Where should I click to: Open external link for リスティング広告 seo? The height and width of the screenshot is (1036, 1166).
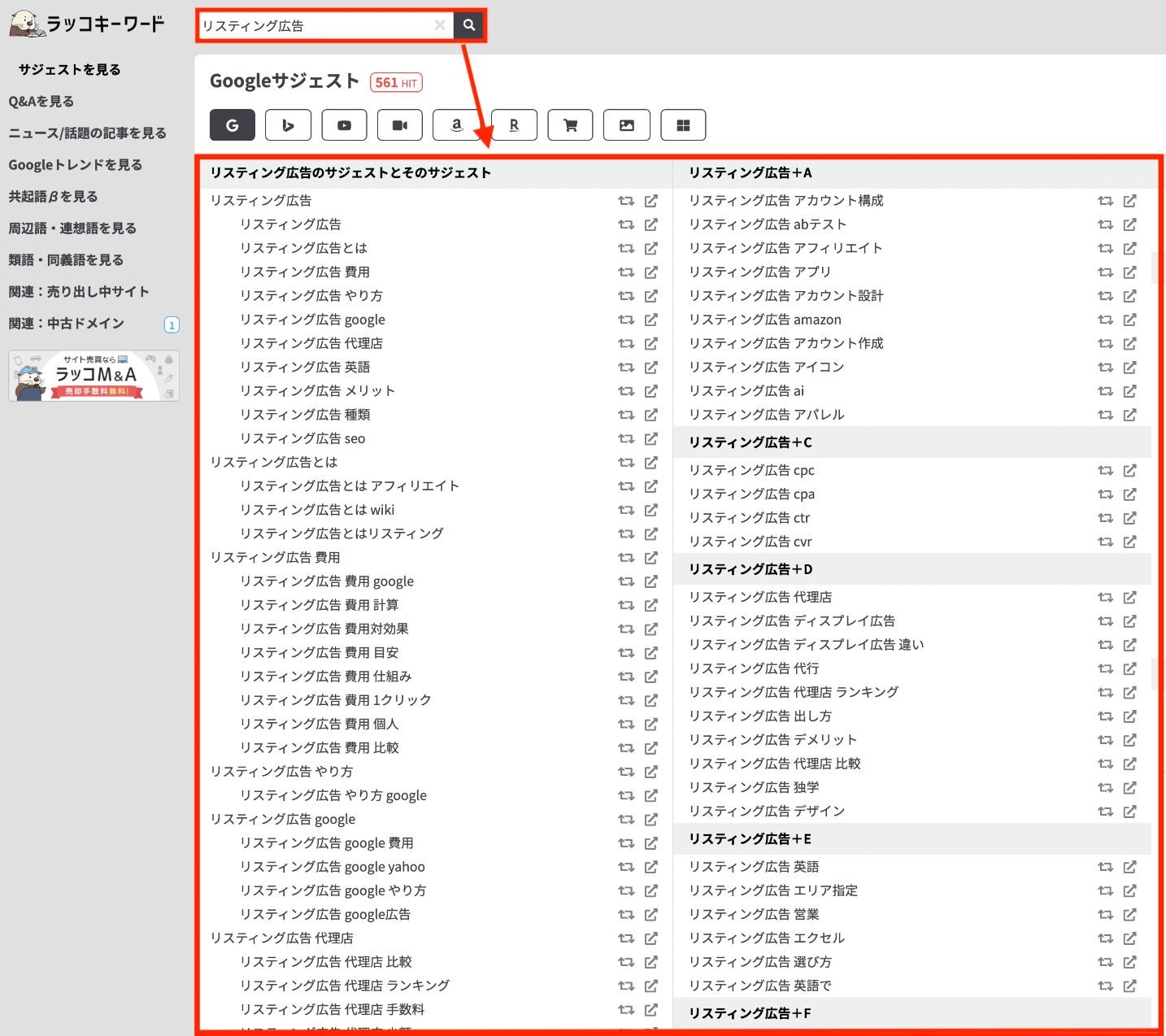(651, 439)
